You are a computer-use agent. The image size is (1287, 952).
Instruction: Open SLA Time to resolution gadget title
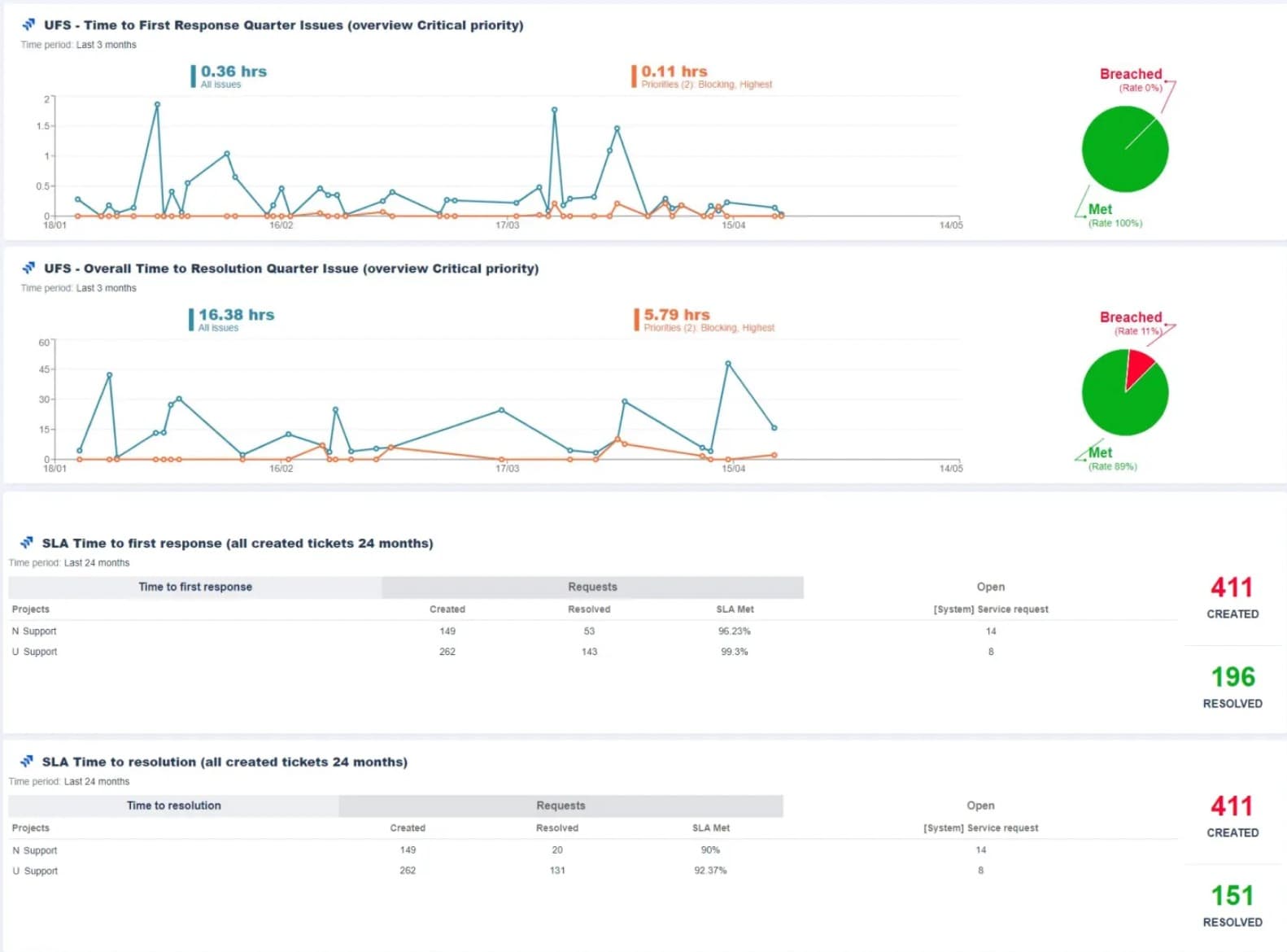click(225, 762)
